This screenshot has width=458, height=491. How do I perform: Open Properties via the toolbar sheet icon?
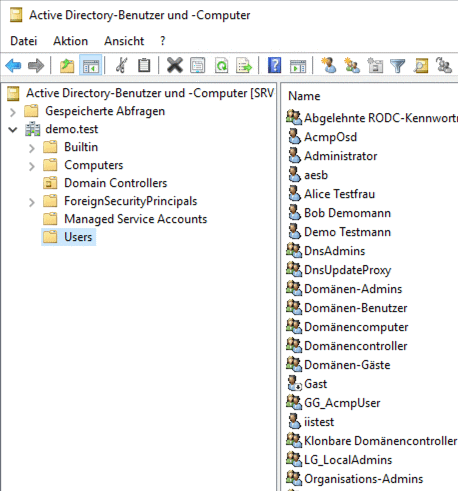pos(198,65)
